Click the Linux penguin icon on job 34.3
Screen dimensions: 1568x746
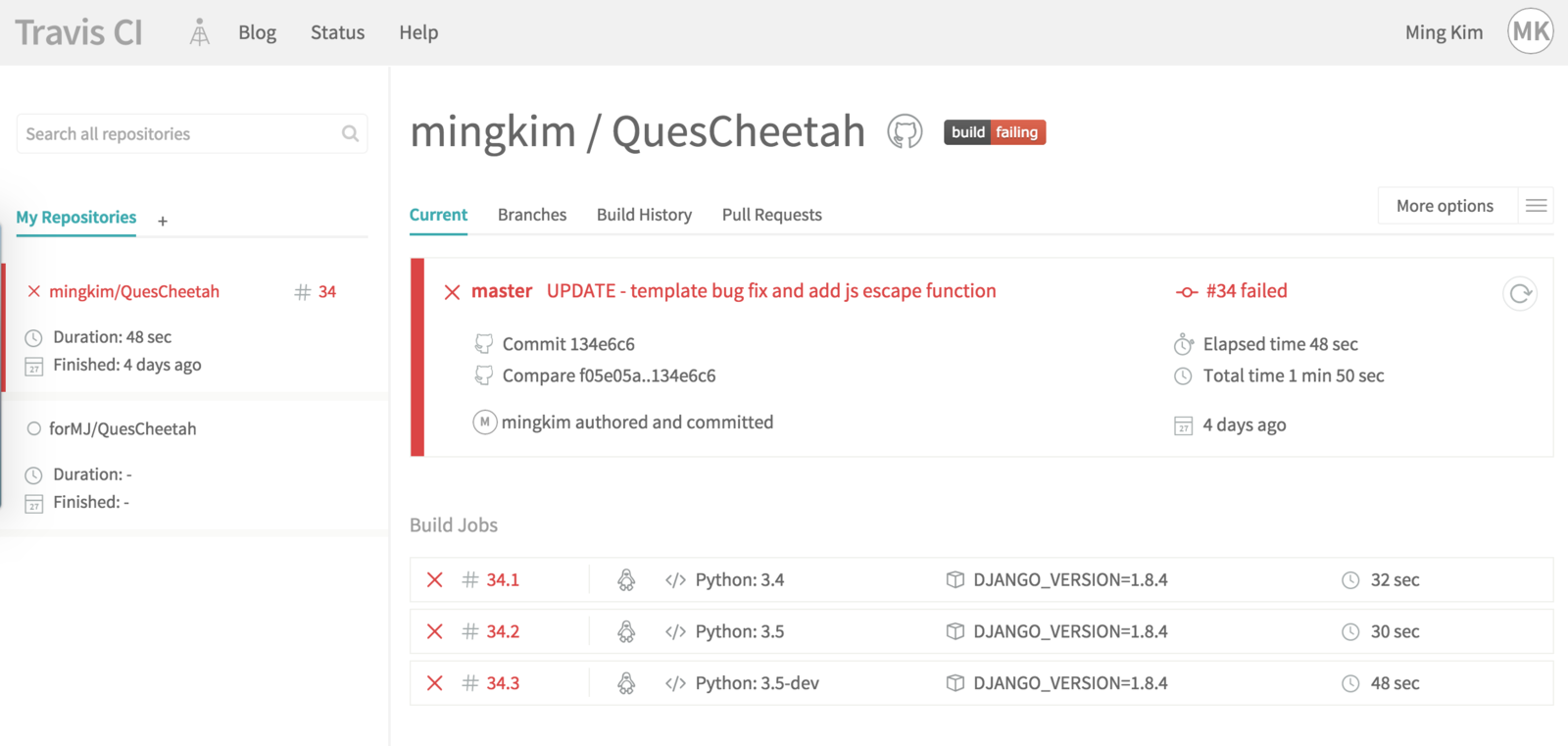coord(626,683)
